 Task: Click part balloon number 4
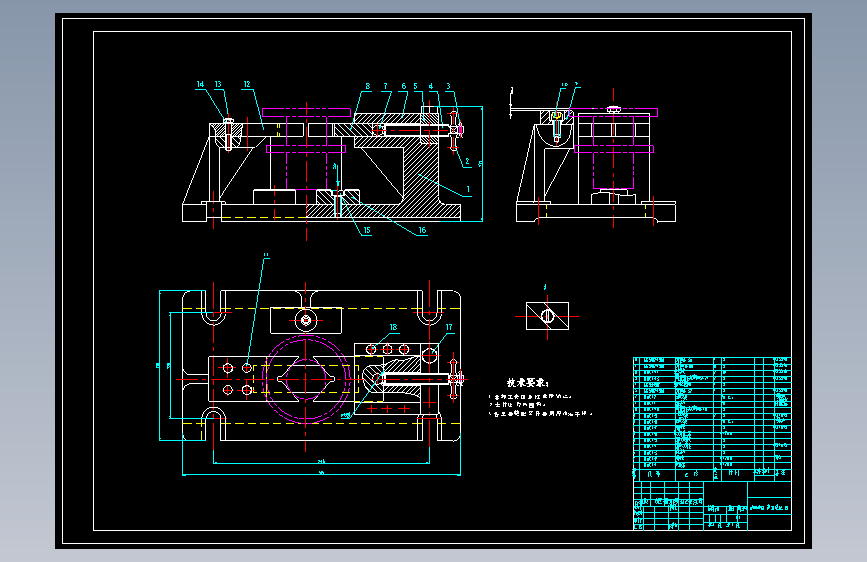click(431, 86)
